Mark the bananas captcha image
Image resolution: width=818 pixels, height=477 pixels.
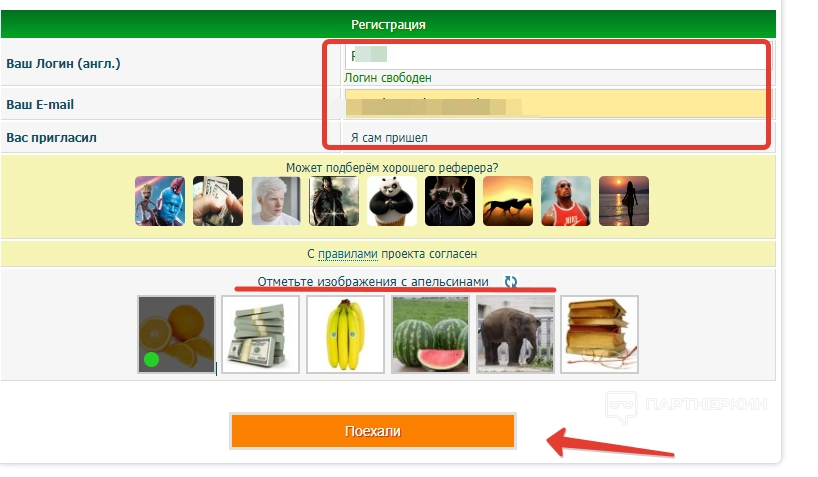(345, 335)
